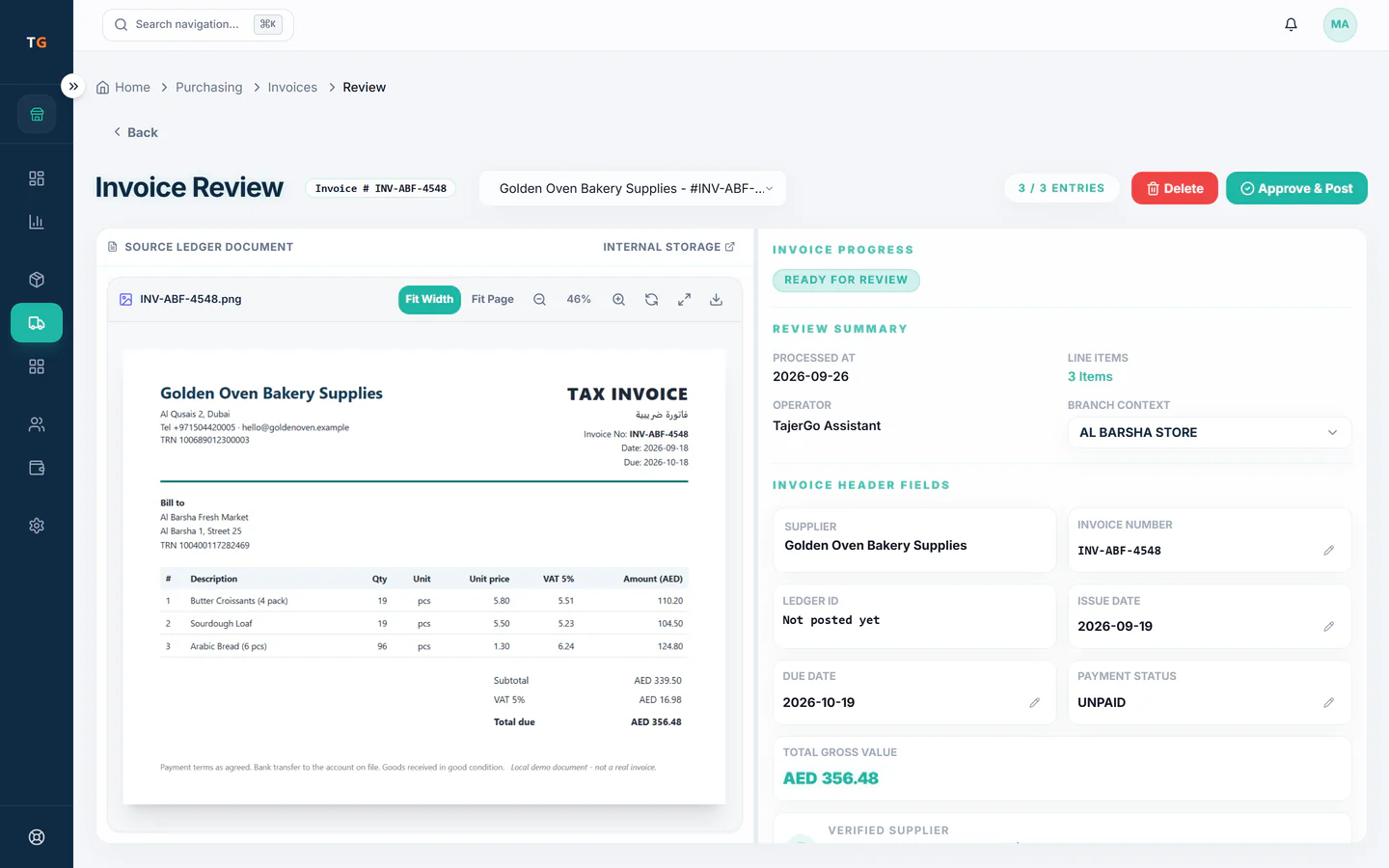Click the 3 Items line items link
Image resolution: width=1389 pixels, height=868 pixels.
click(x=1090, y=377)
